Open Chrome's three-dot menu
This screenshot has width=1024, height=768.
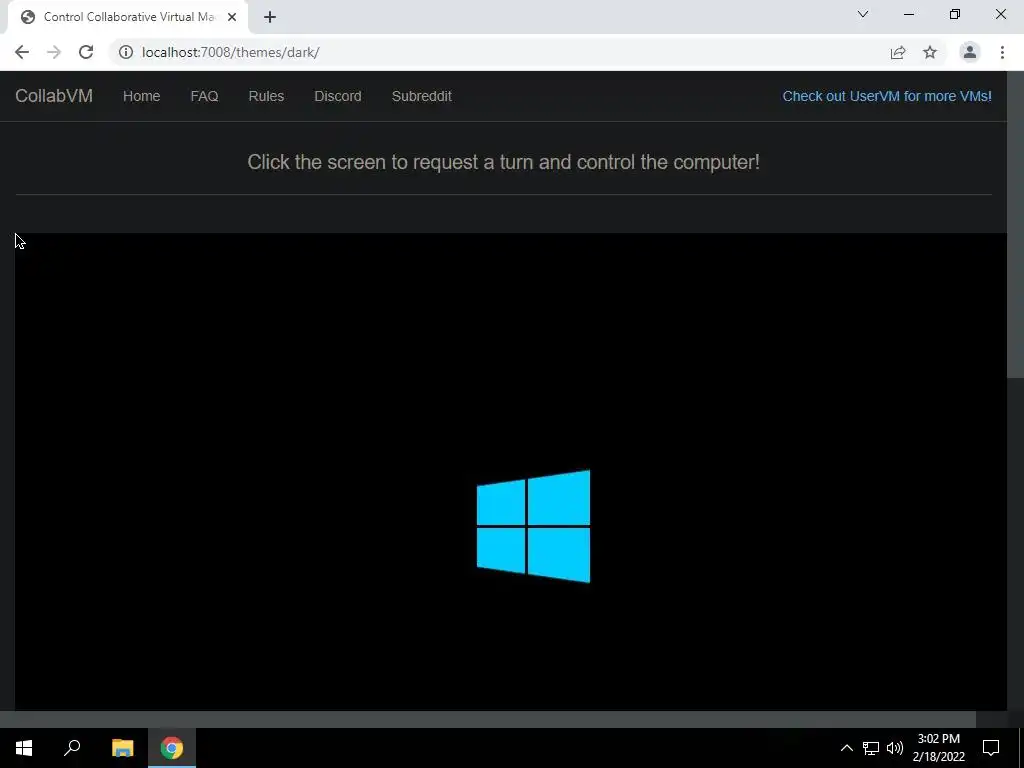point(1002,52)
